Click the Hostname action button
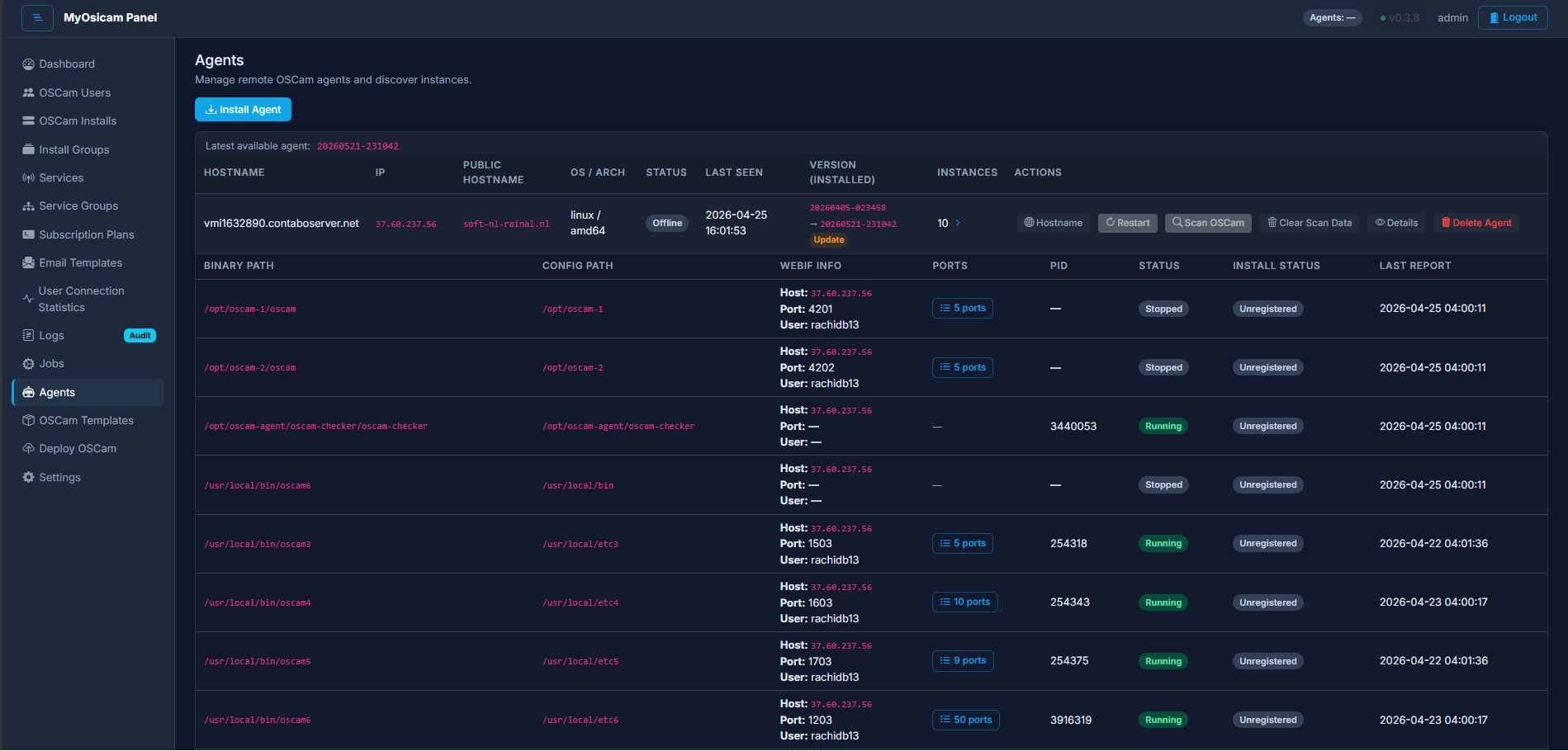The image size is (1568, 751). point(1053,223)
